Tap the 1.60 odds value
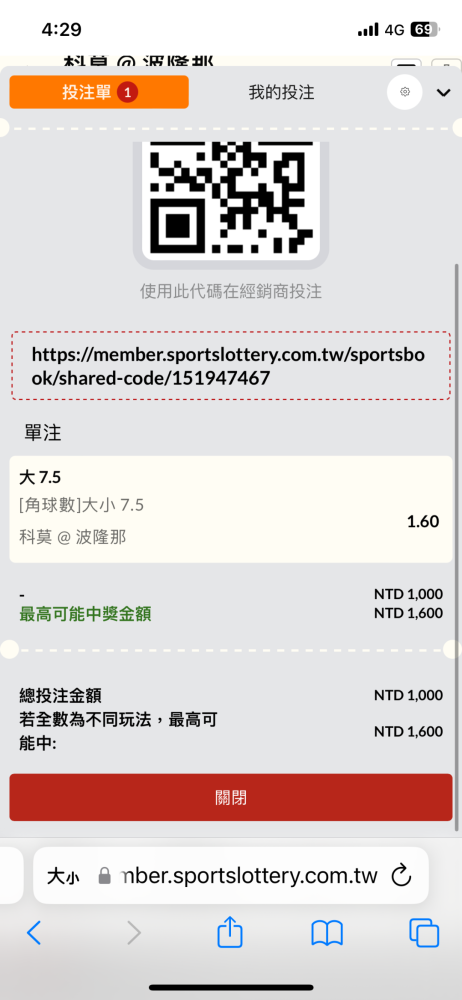This screenshot has height=1000, width=462. 423,522
